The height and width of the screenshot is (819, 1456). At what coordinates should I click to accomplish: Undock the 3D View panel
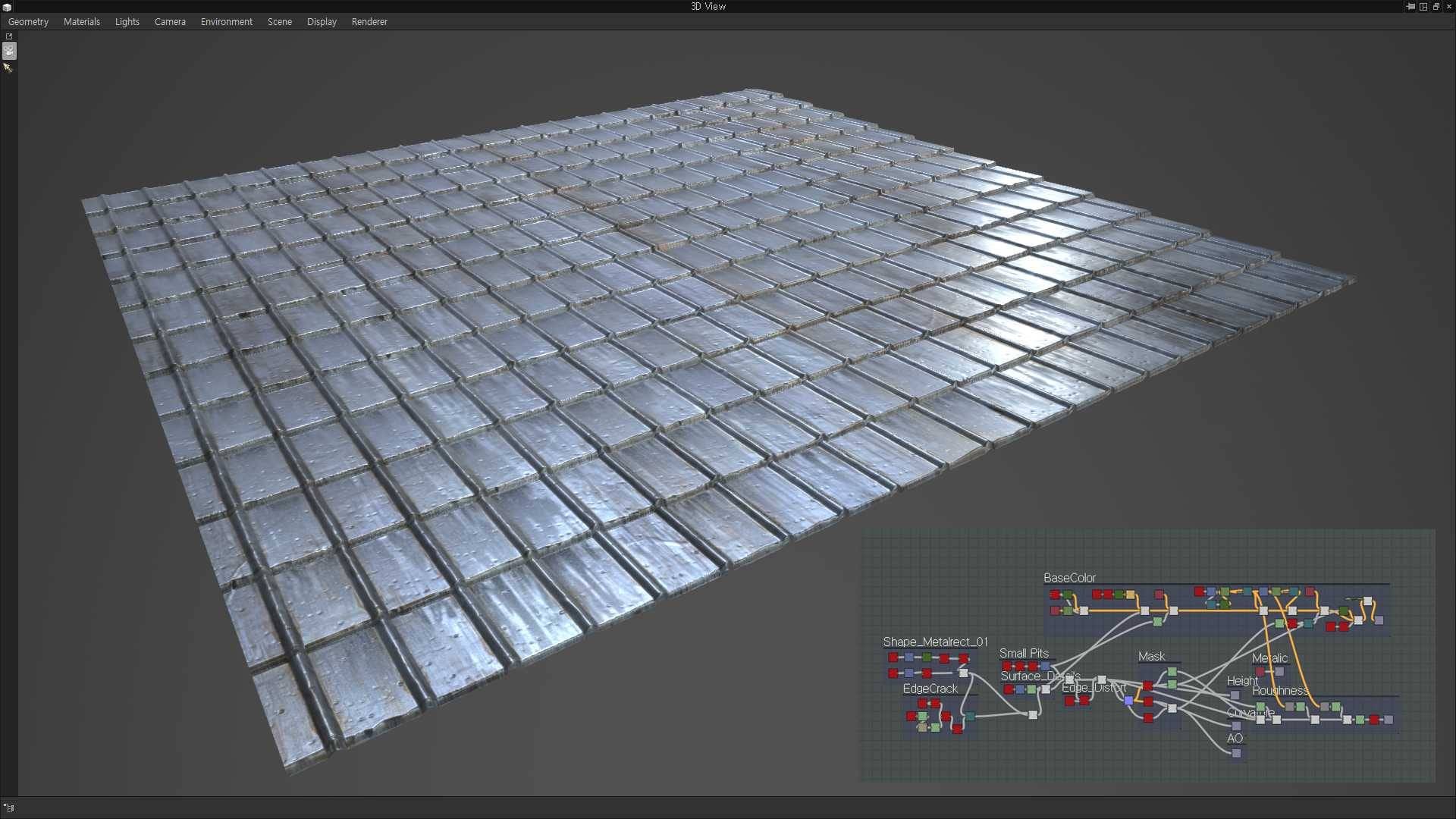click(1436, 6)
